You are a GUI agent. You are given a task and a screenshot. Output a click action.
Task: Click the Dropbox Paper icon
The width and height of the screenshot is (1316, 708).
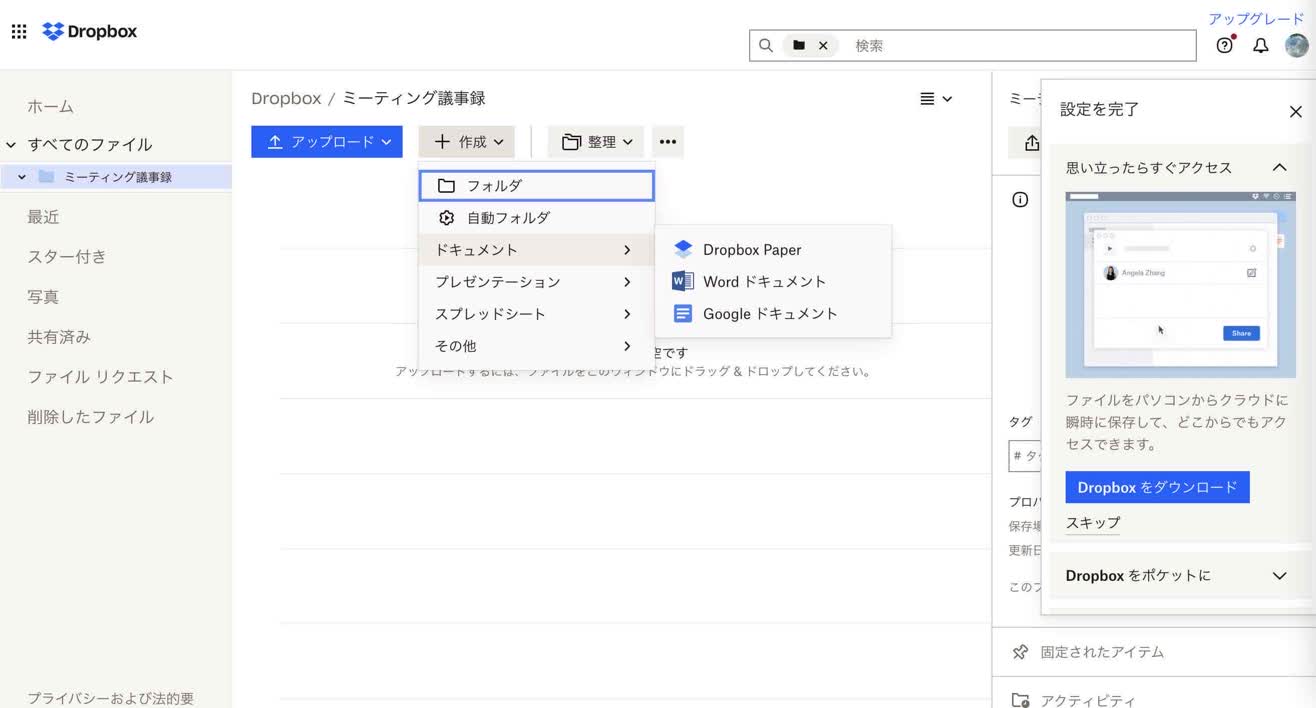click(x=683, y=250)
